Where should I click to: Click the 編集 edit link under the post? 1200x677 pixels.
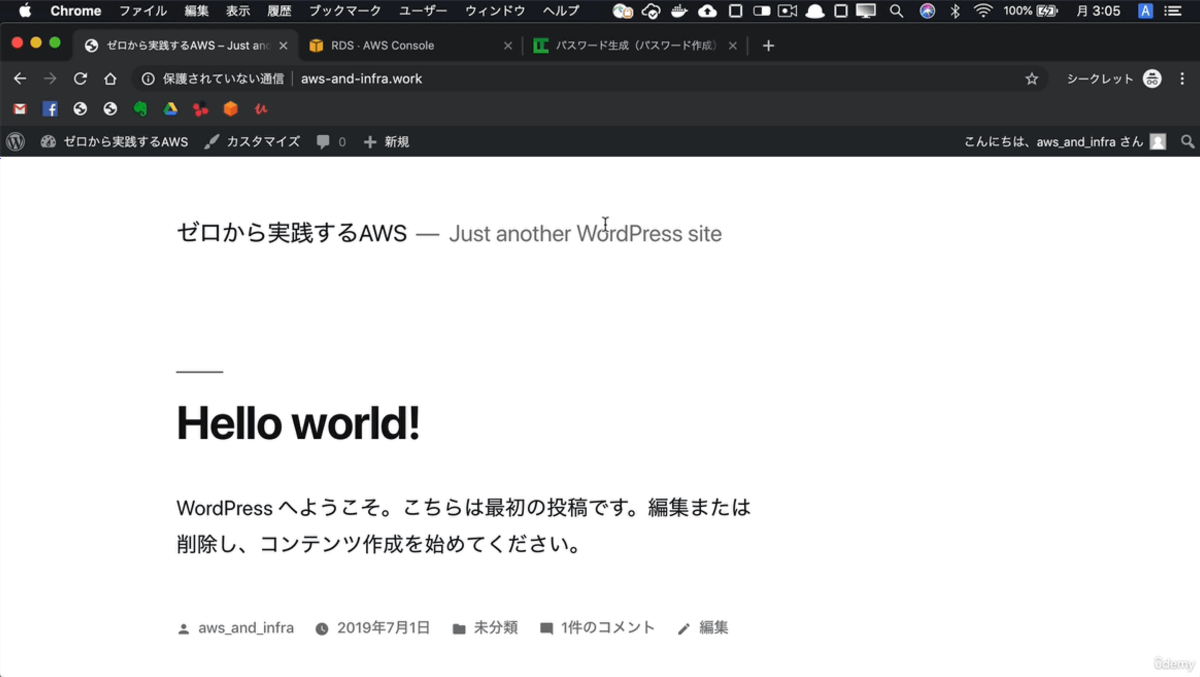click(x=713, y=628)
